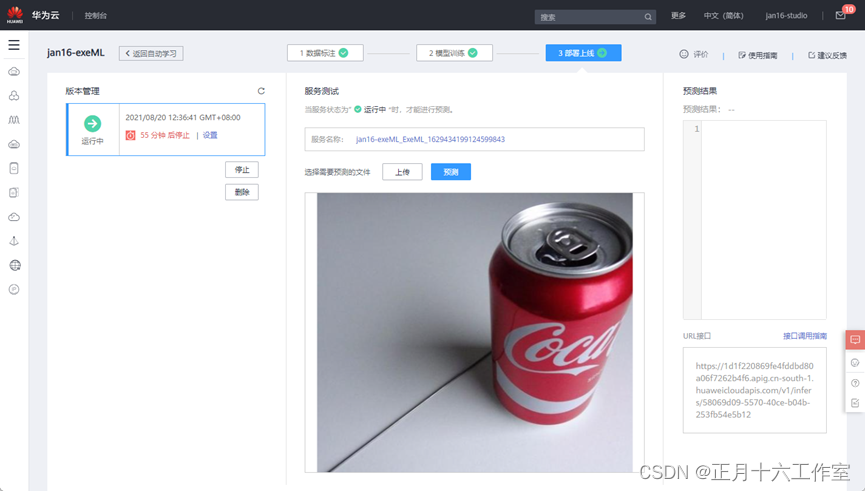Click the floating smiley feedback icon
This screenshot has height=491, width=865.
(x=855, y=362)
